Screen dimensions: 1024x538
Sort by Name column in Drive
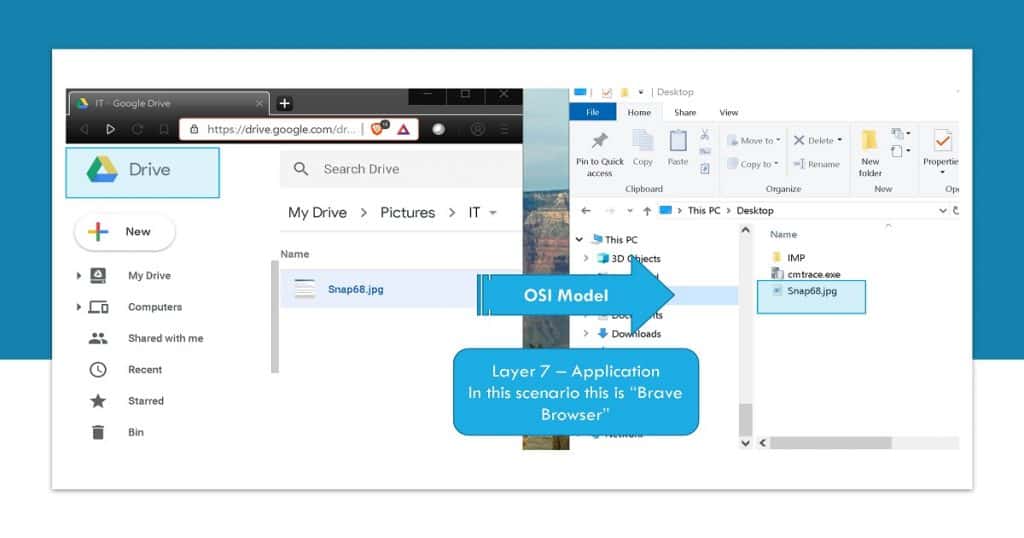295,254
